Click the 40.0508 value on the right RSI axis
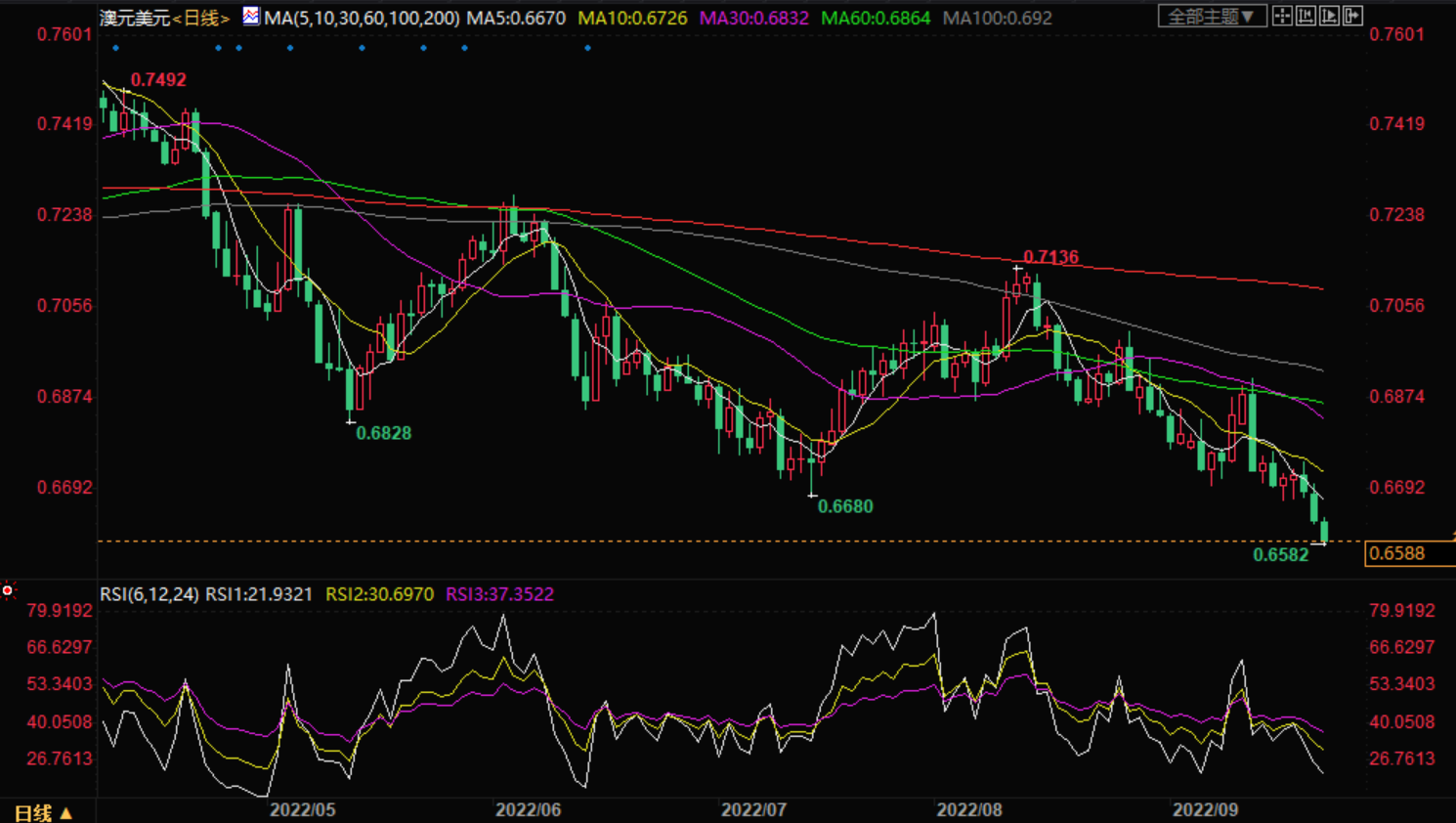 tap(1402, 722)
